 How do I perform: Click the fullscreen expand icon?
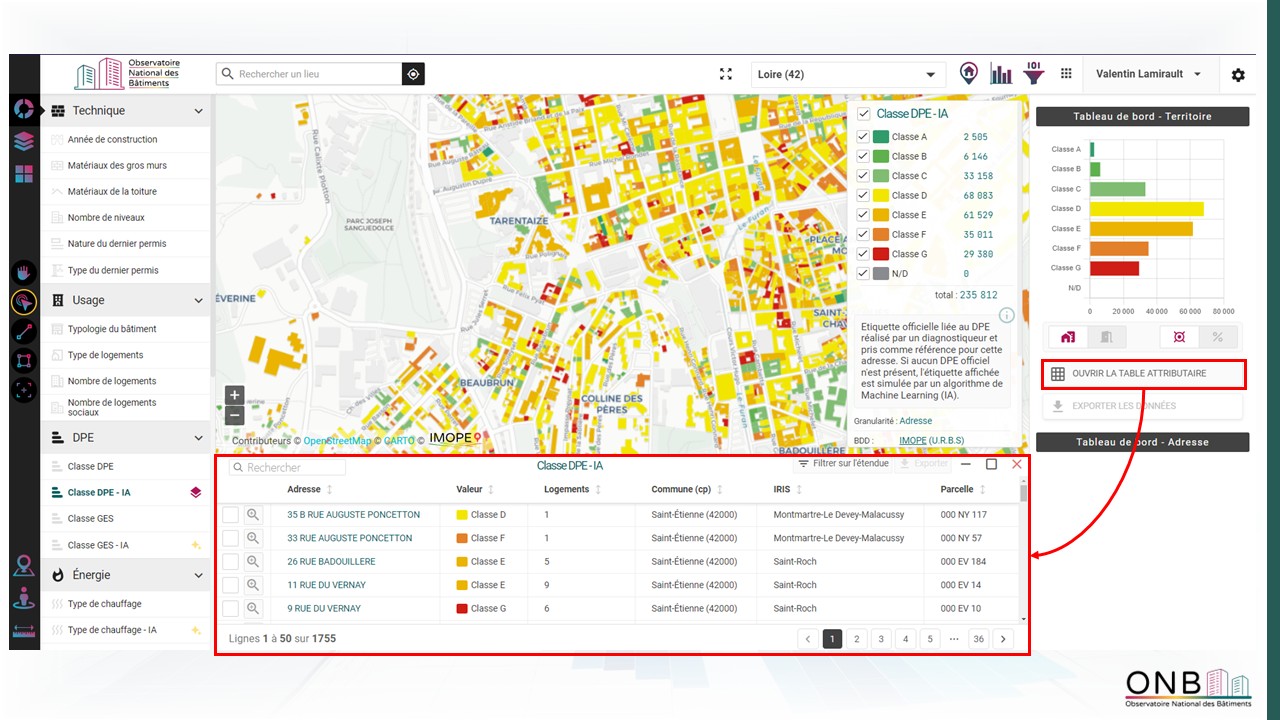tap(726, 74)
